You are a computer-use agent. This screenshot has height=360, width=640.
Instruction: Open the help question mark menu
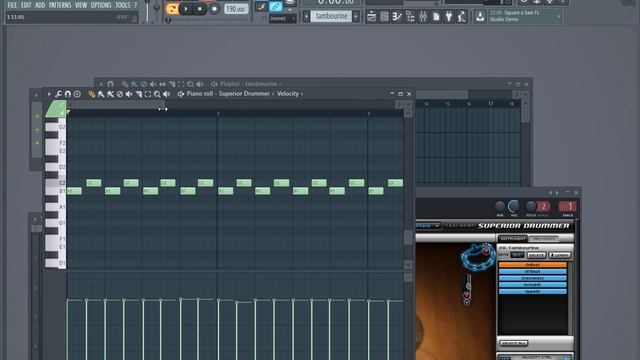136,5
